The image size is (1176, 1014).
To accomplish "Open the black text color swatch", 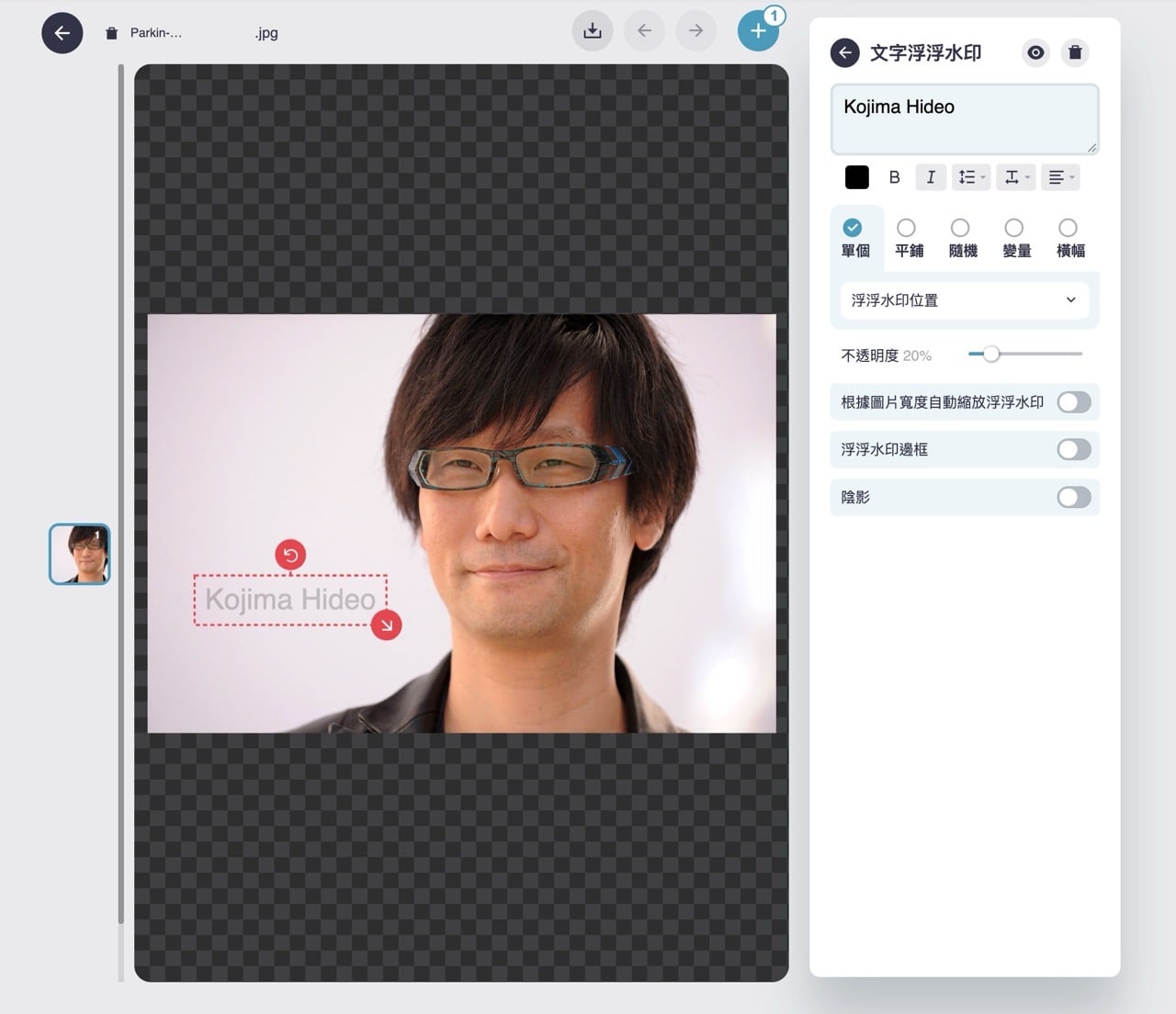I will tap(856, 177).
